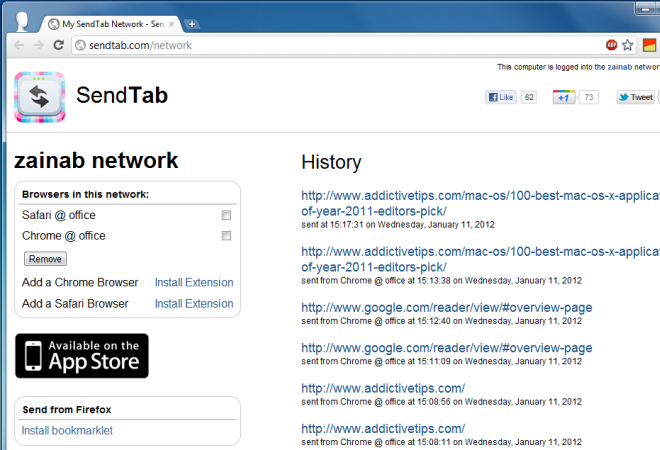Viewport: 660px width, 450px height.
Task: Select the My SendTab Network tab
Action: (111, 24)
